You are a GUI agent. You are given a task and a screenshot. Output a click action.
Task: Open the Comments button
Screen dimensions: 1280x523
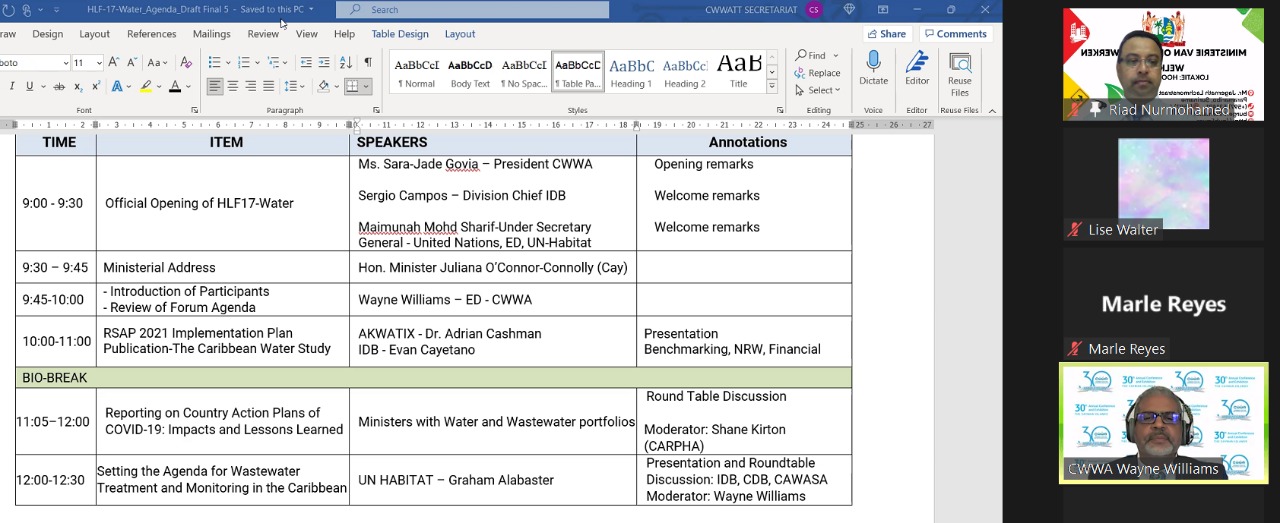[x=954, y=34]
